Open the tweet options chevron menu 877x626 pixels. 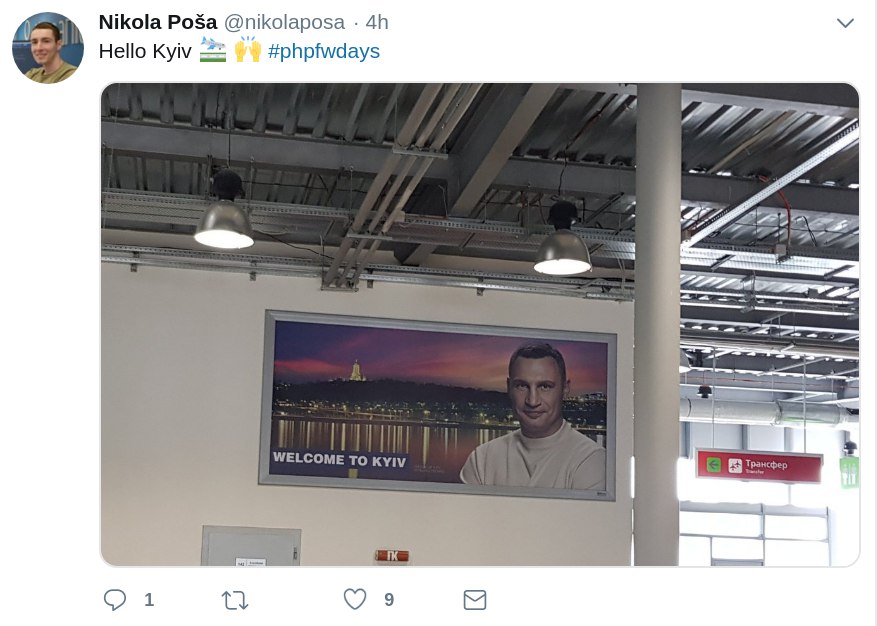pyautogui.click(x=845, y=23)
